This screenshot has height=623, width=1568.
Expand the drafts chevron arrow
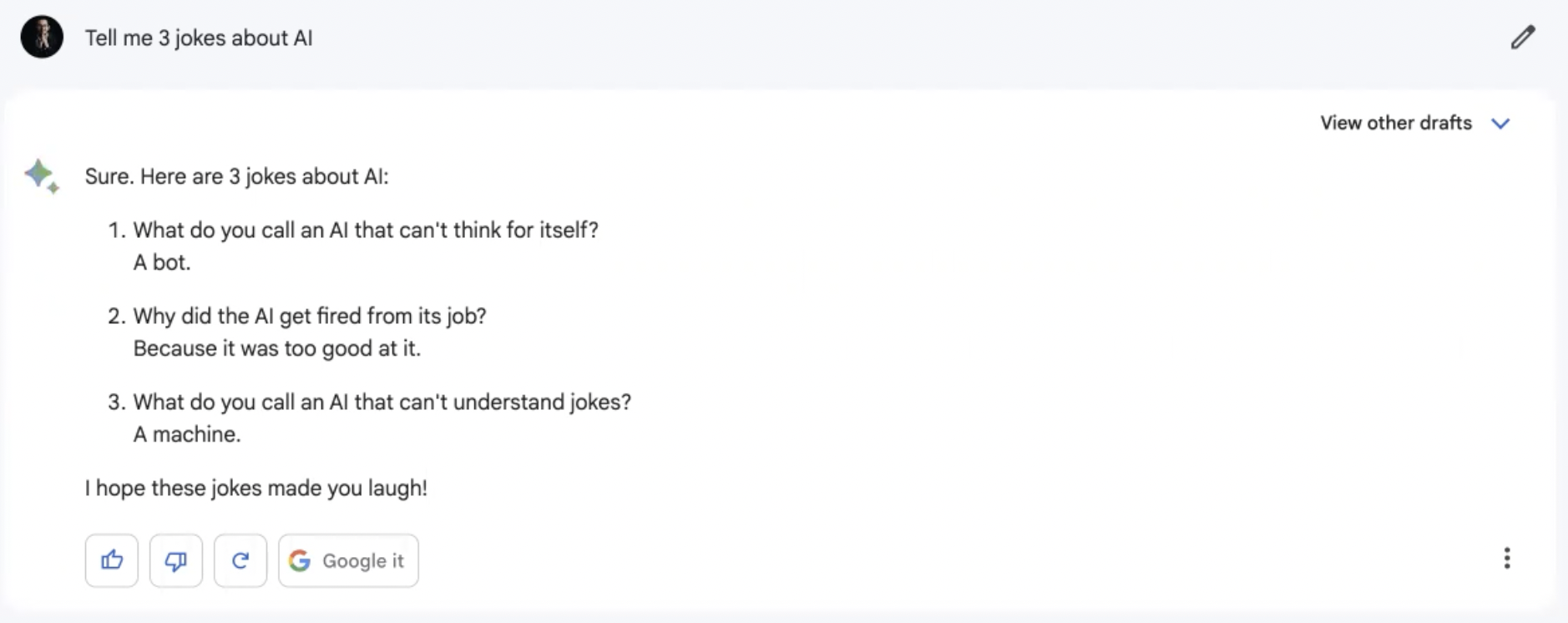[x=1500, y=124]
